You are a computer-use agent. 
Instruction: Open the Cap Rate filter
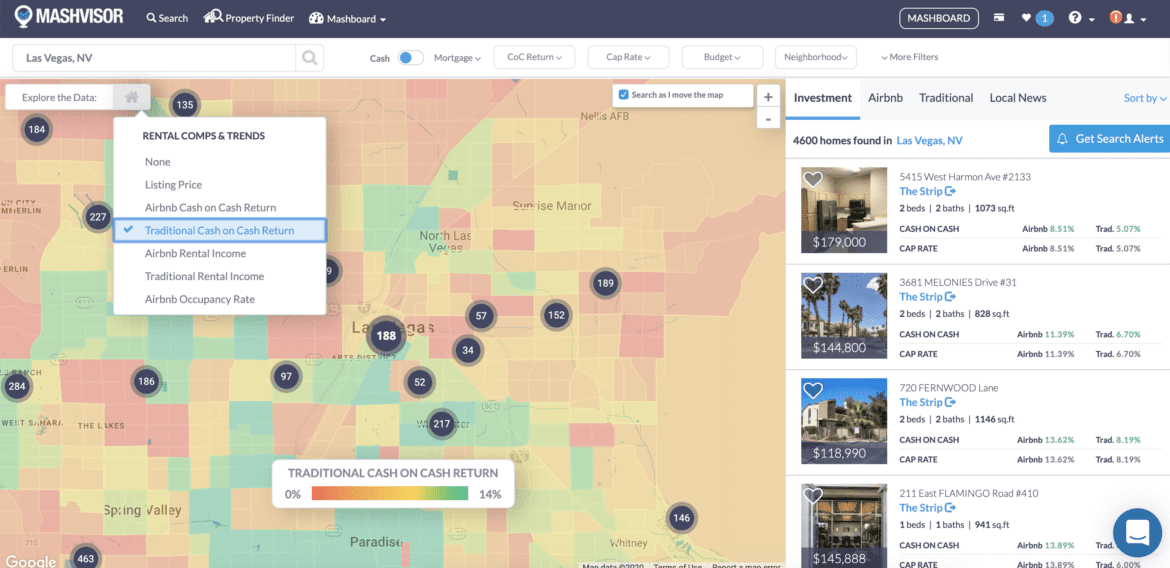[x=628, y=57]
